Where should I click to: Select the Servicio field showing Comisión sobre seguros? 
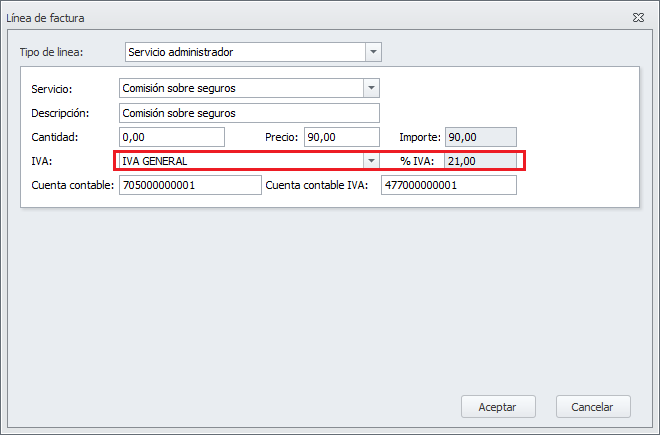pos(240,88)
